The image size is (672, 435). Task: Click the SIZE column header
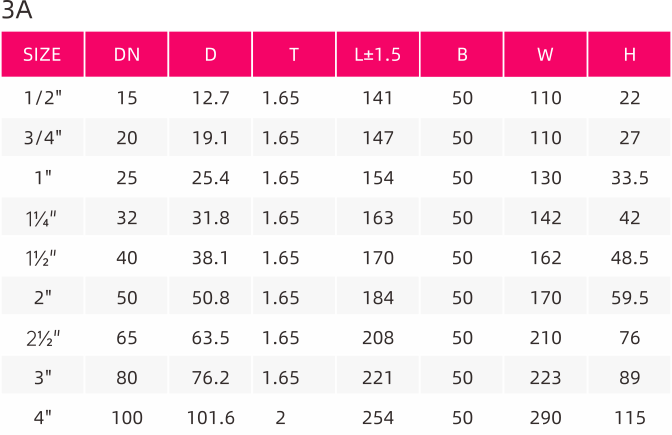(x=42, y=54)
